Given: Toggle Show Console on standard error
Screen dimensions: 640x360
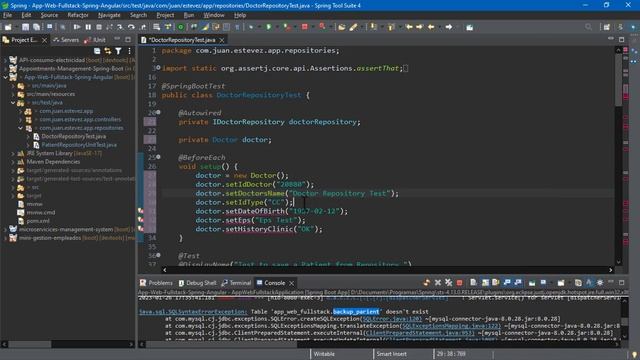Looking at the screenshot, I should pyautogui.click(x=518, y=282).
